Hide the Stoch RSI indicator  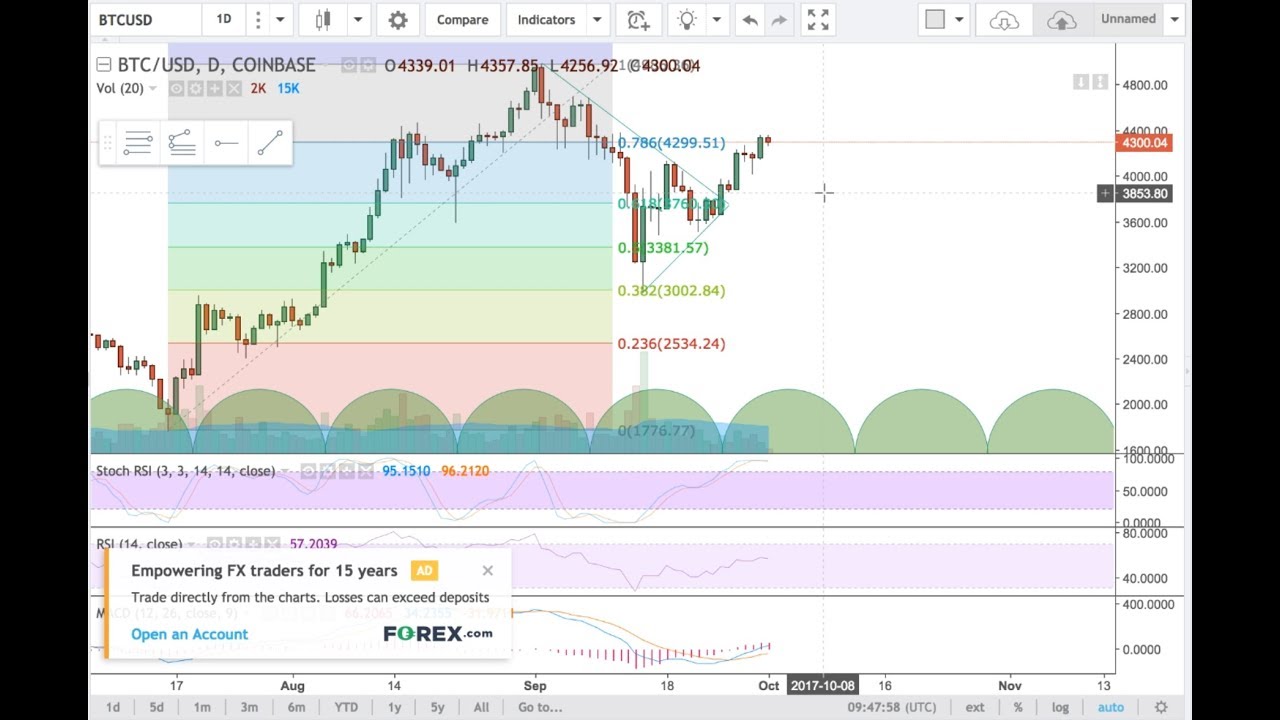pyautogui.click(x=308, y=471)
